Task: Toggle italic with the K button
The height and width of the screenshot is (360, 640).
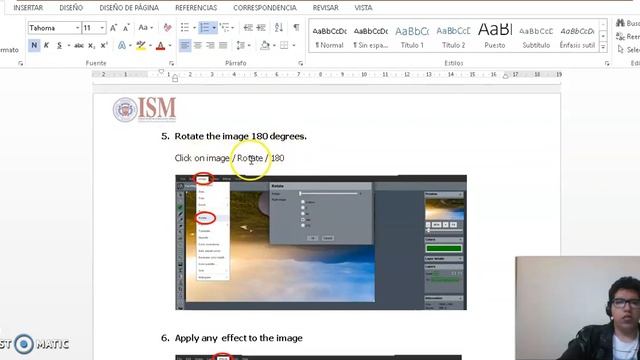Action: coord(47,45)
